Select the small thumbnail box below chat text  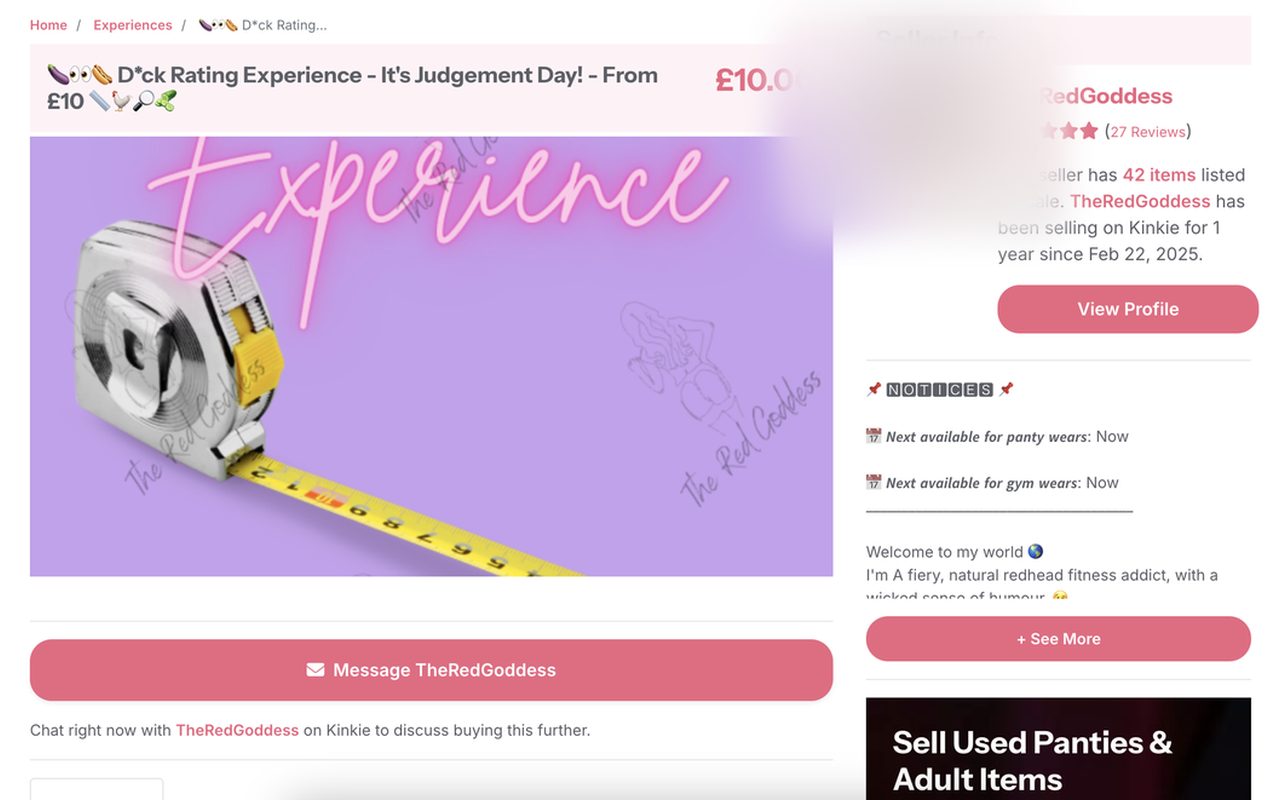(x=96, y=789)
